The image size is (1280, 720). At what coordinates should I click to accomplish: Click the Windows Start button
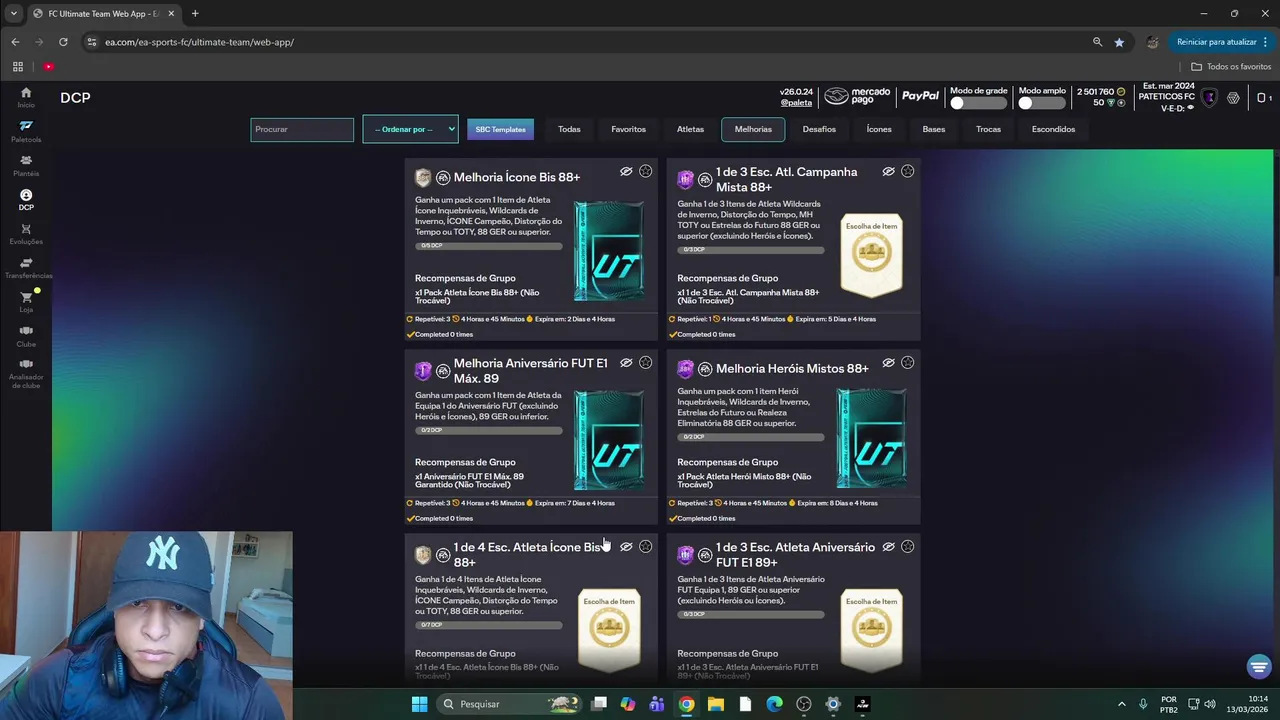[419, 704]
